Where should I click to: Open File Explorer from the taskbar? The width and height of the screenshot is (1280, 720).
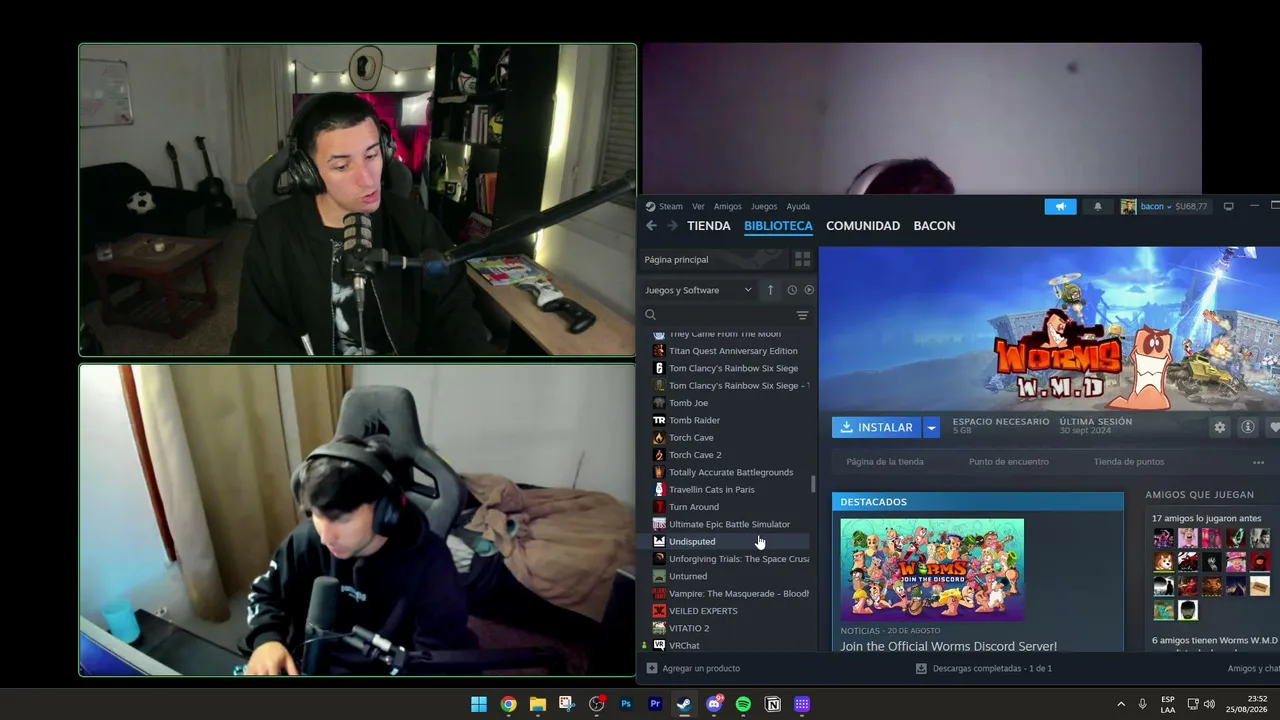click(x=537, y=704)
